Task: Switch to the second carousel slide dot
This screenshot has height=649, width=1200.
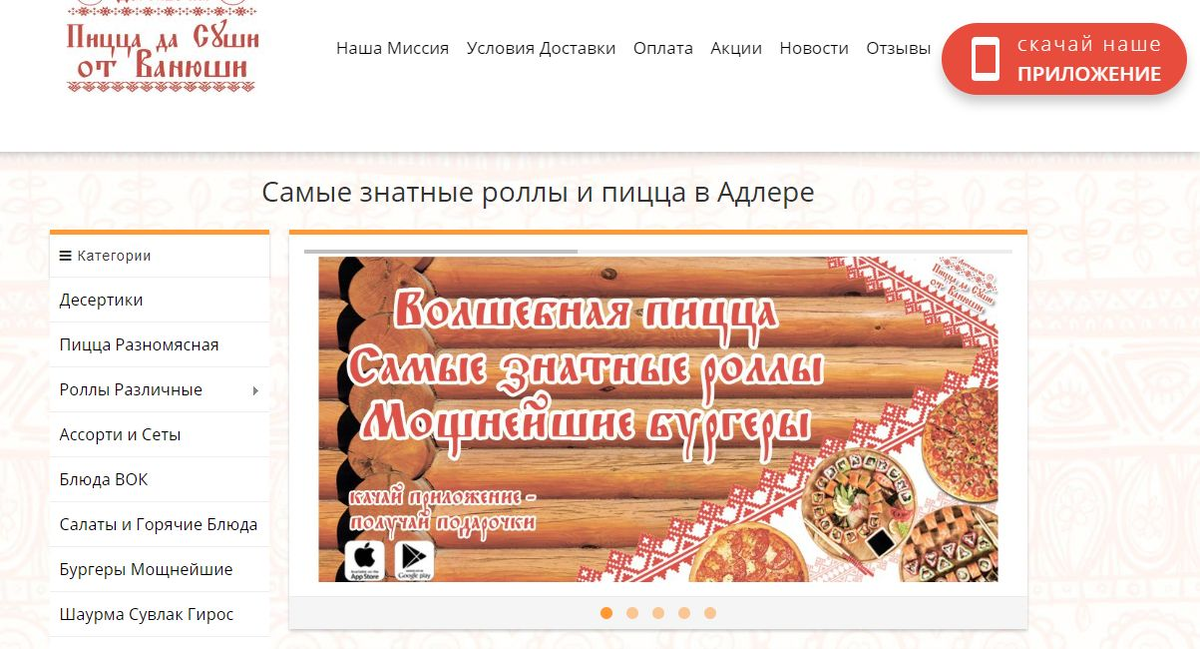Action: pos(632,613)
